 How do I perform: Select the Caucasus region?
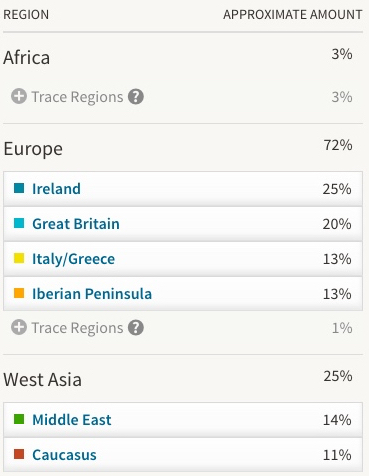point(64,455)
